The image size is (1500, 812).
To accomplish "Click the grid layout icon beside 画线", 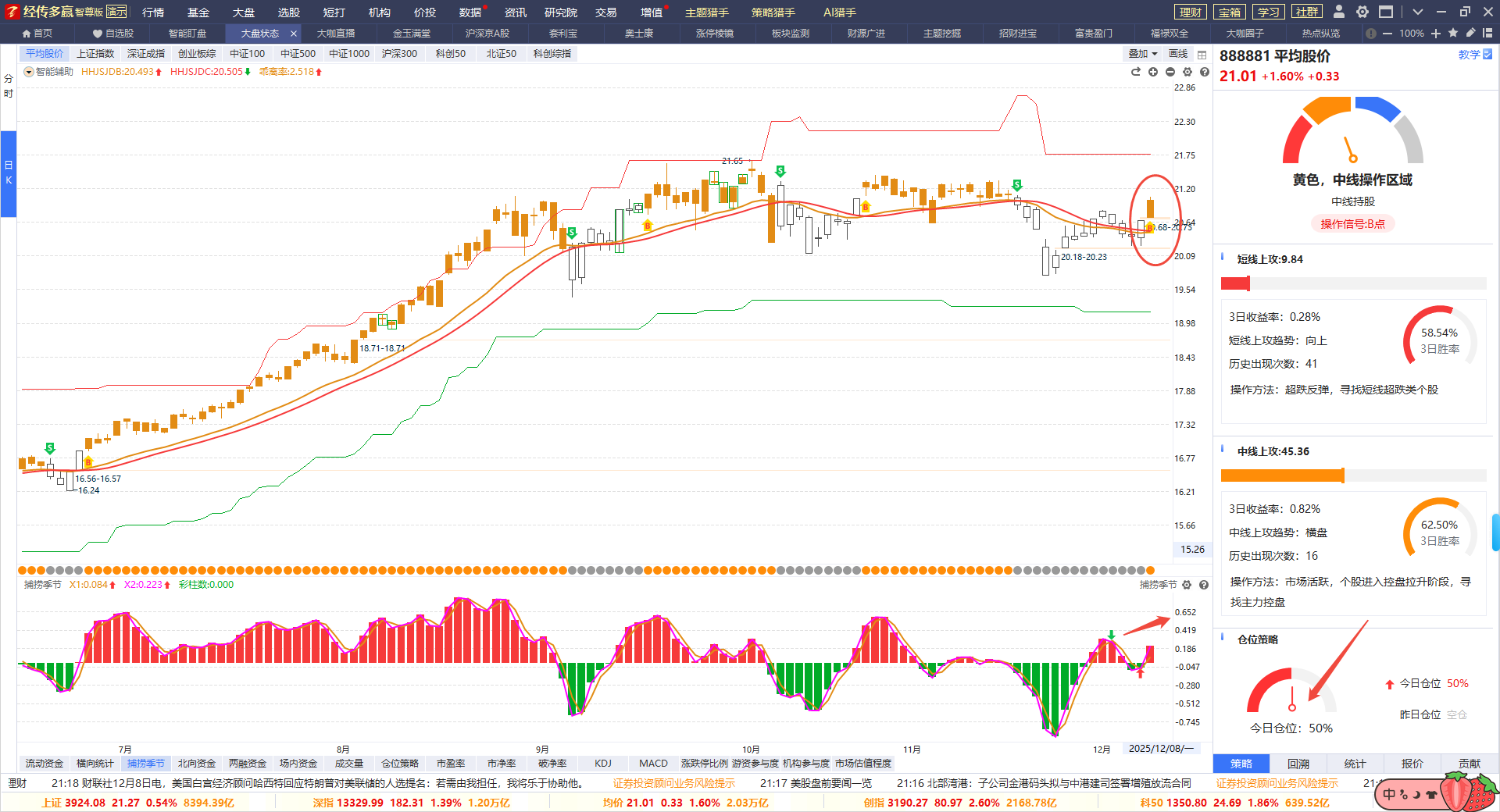I will pyautogui.click(x=1202, y=55).
